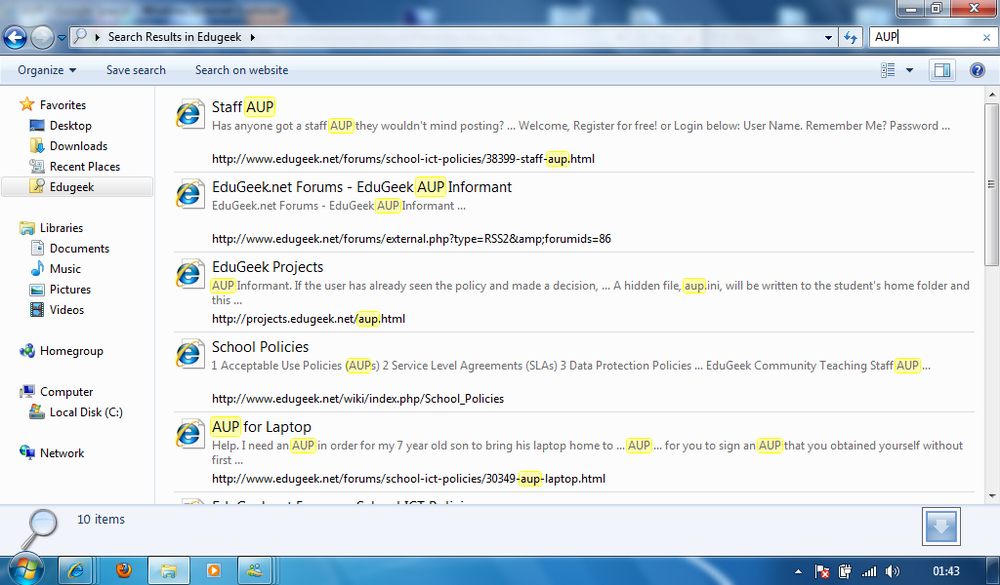Show hidden tray icons arrow
The width and height of the screenshot is (1000, 585).
pyautogui.click(x=798, y=571)
